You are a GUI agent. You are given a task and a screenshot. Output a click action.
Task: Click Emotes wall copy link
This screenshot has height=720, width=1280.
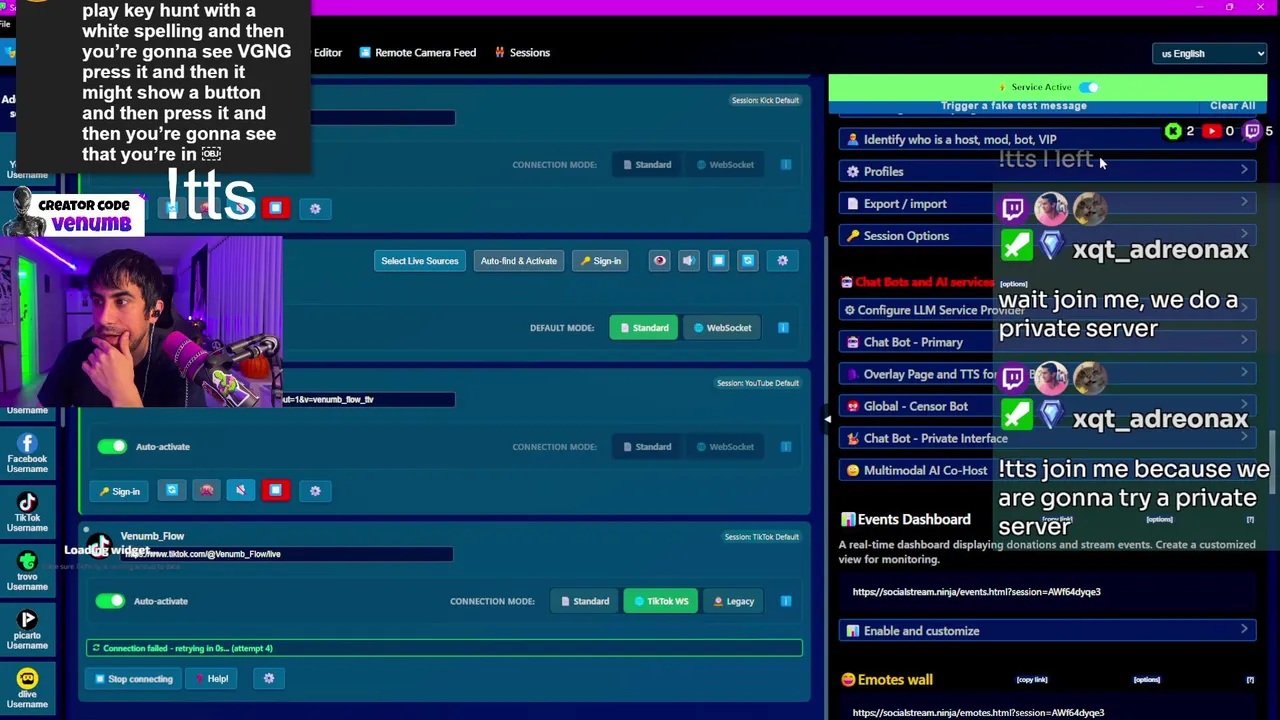[1032, 680]
